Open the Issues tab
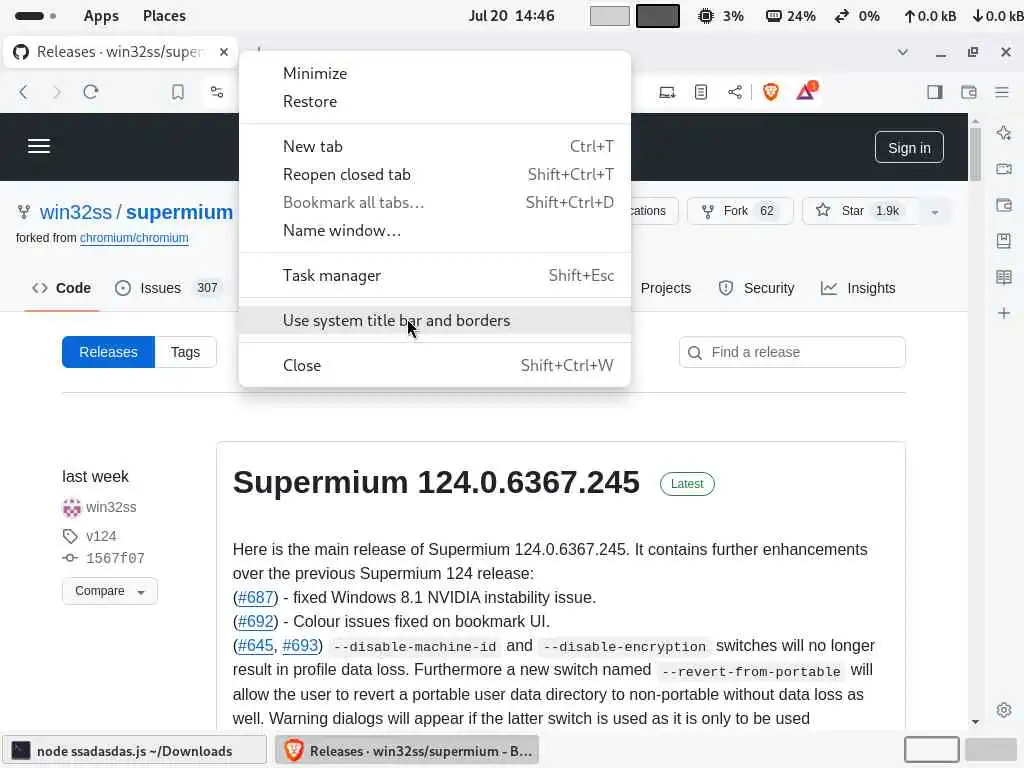1024x768 pixels. pos(169,288)
